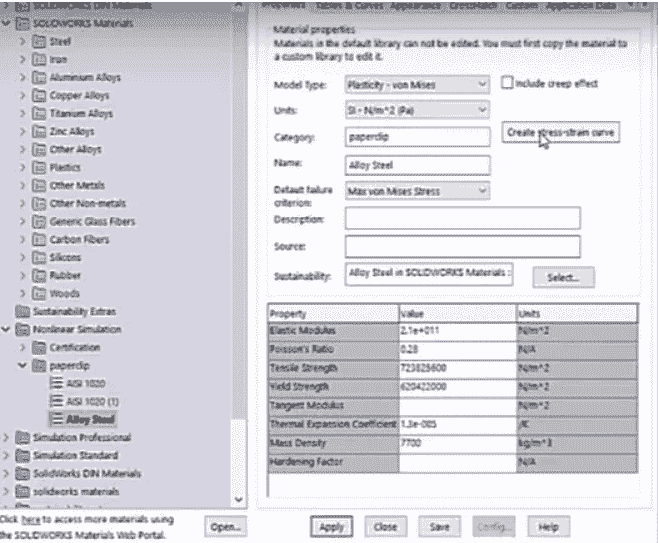Click the Open... button

(x=226, y=527)
